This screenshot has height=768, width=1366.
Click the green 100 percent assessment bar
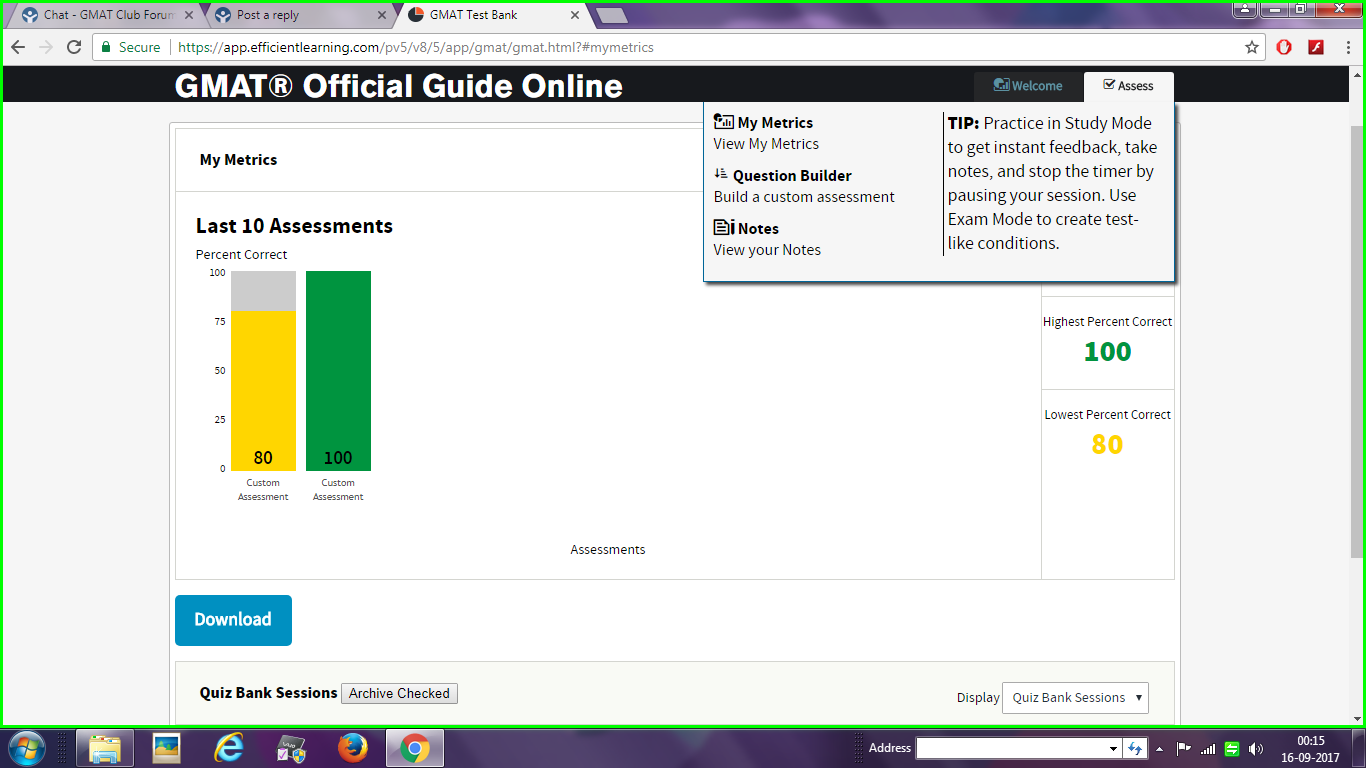338,371
